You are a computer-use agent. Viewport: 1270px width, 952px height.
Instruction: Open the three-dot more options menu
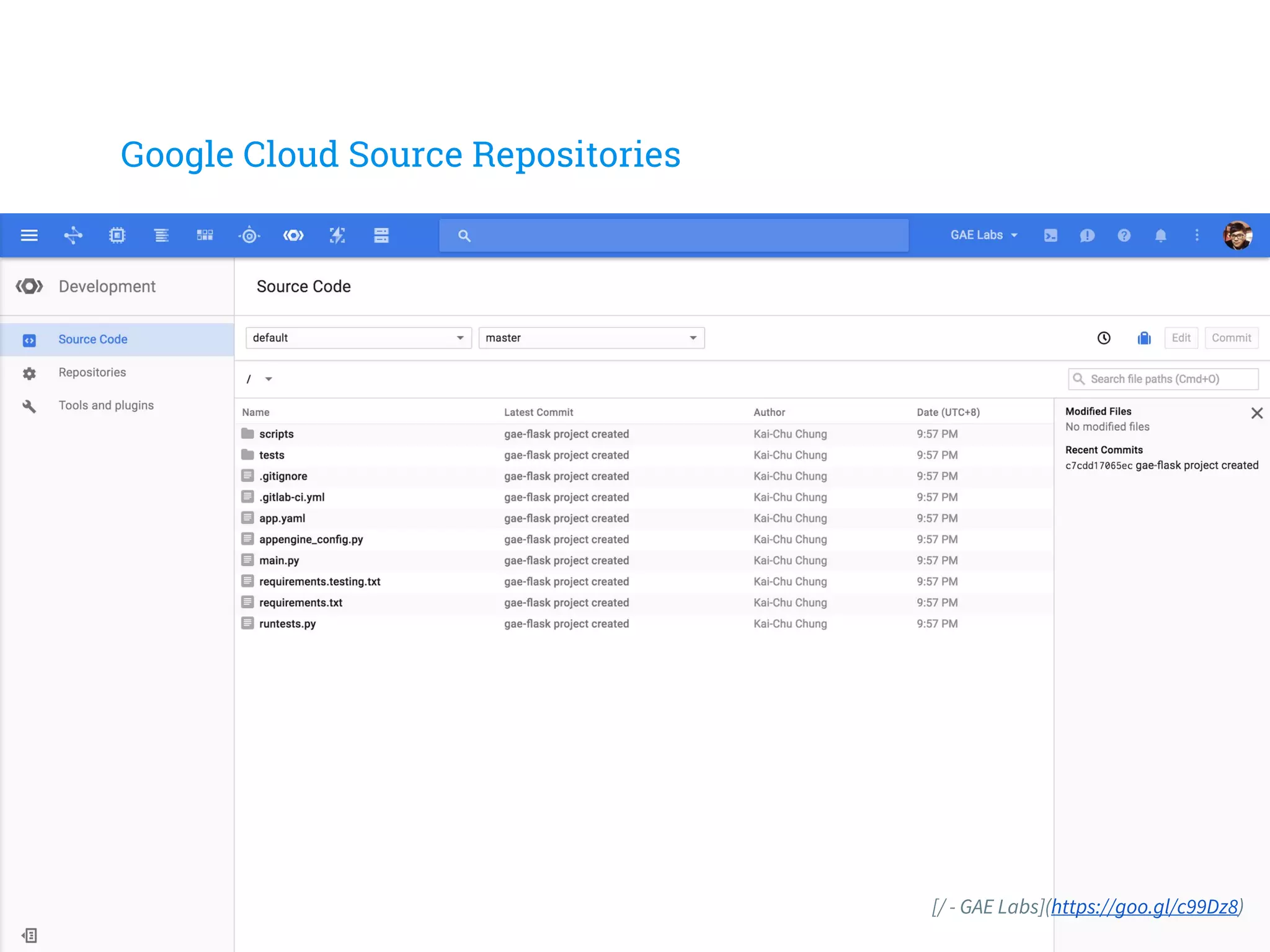click(1197, 236)
